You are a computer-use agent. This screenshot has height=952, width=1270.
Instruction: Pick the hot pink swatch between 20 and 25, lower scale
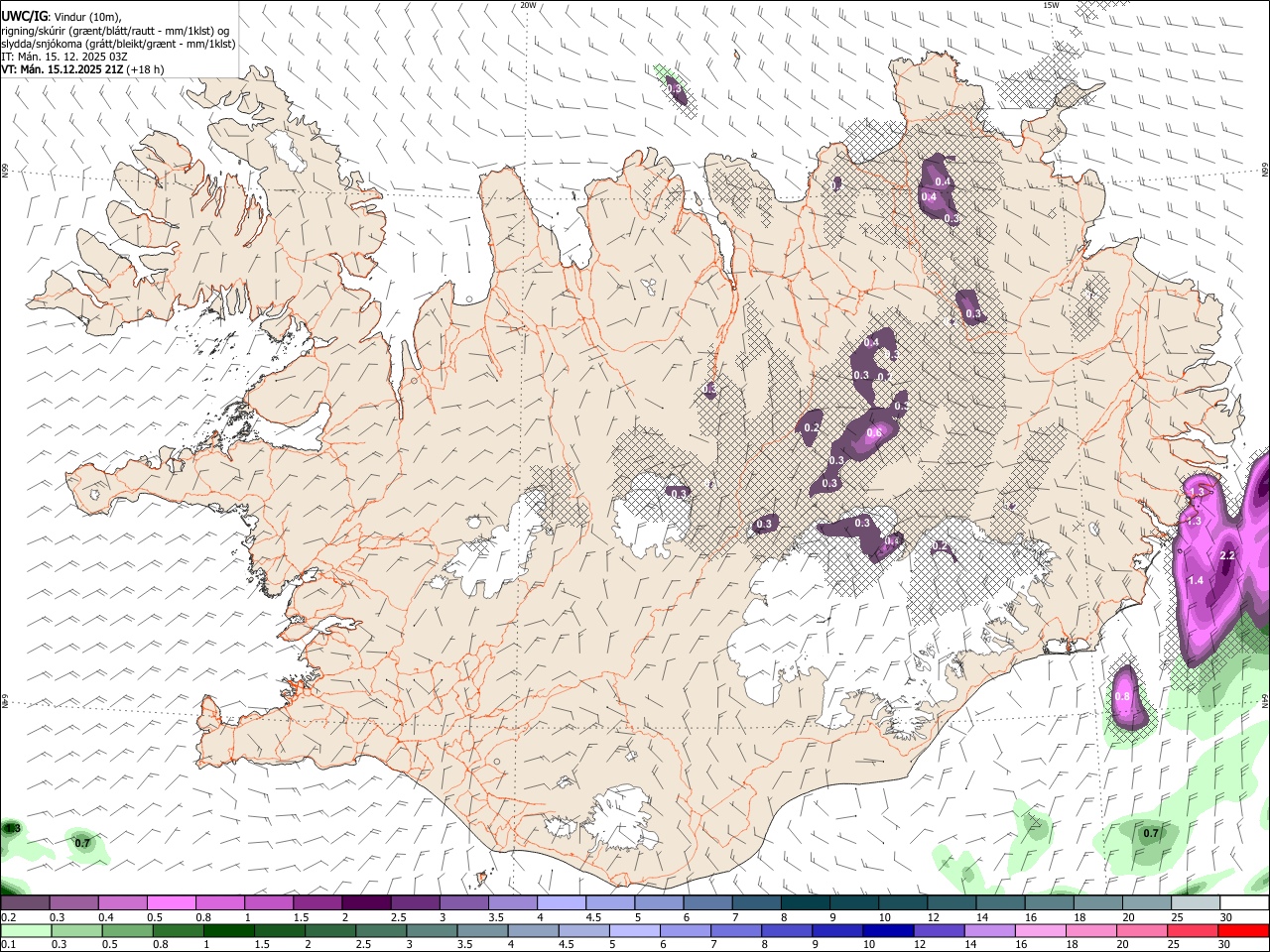1141,930
